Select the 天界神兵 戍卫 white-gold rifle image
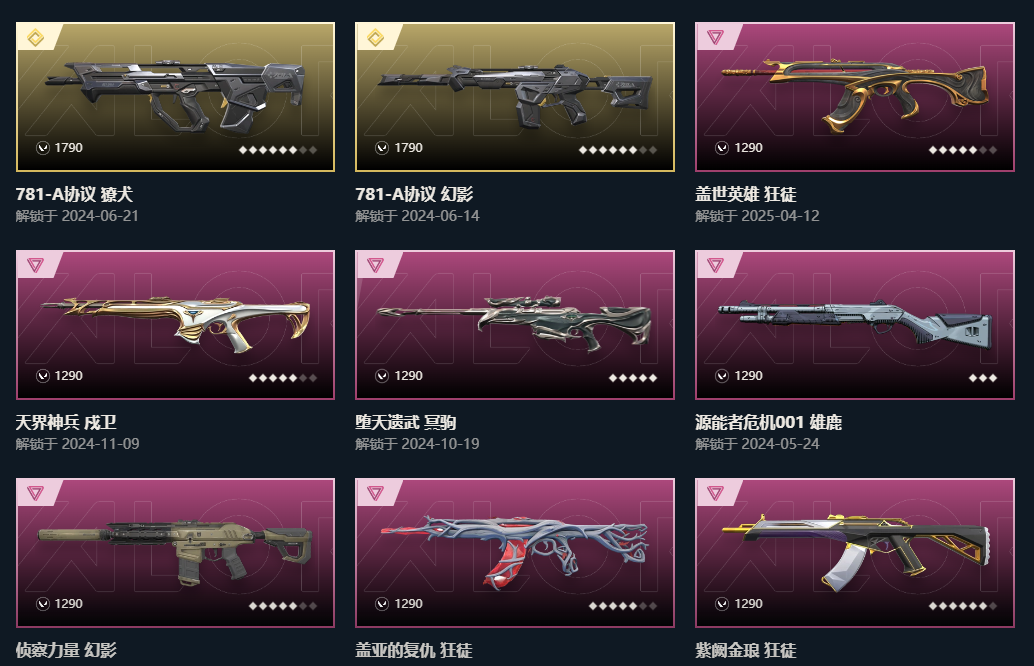Image resolution: width=1034 pixels, height=666 pixels. tap(175, 324)
